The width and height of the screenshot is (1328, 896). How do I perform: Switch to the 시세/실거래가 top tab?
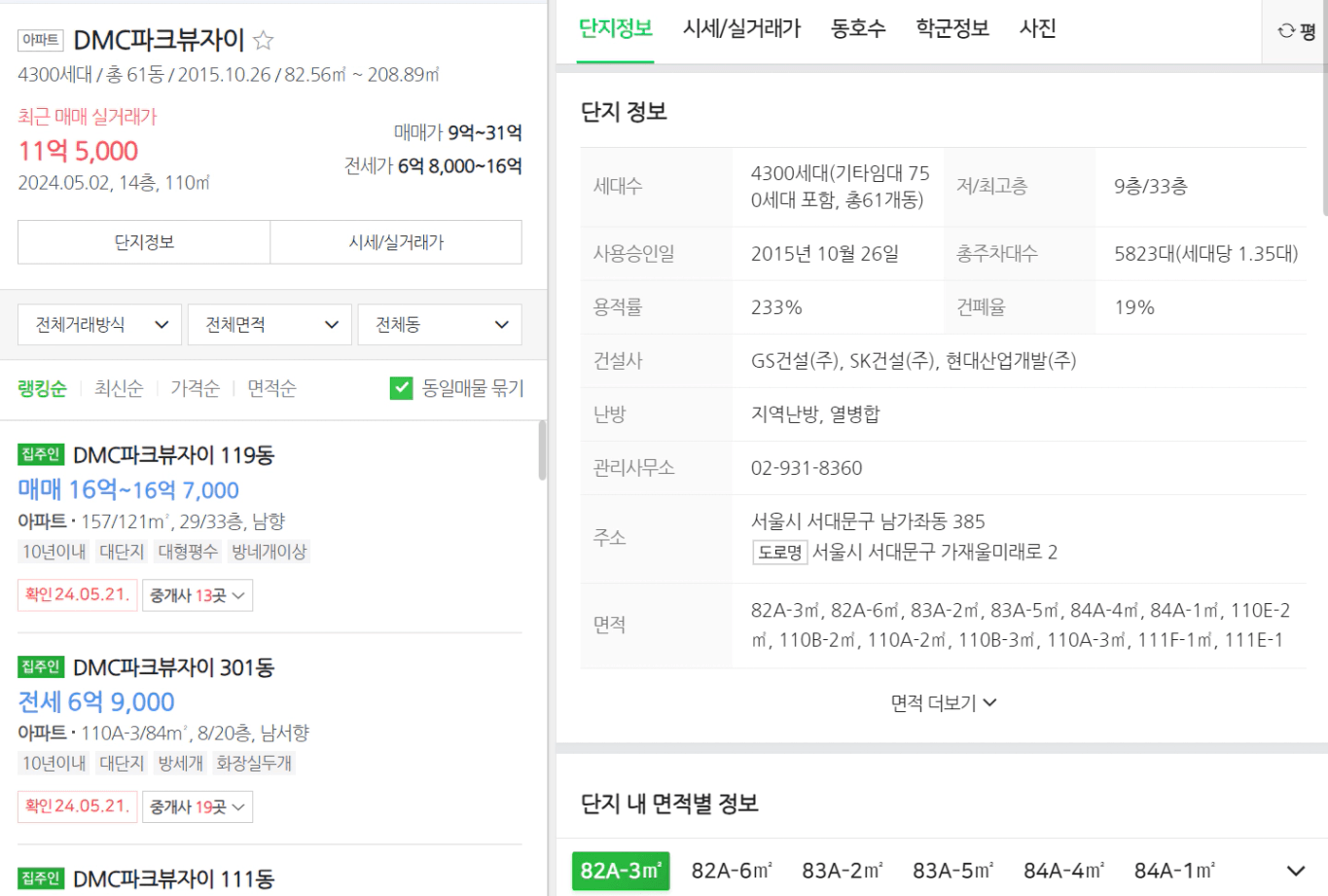click(x=741, y=29)
